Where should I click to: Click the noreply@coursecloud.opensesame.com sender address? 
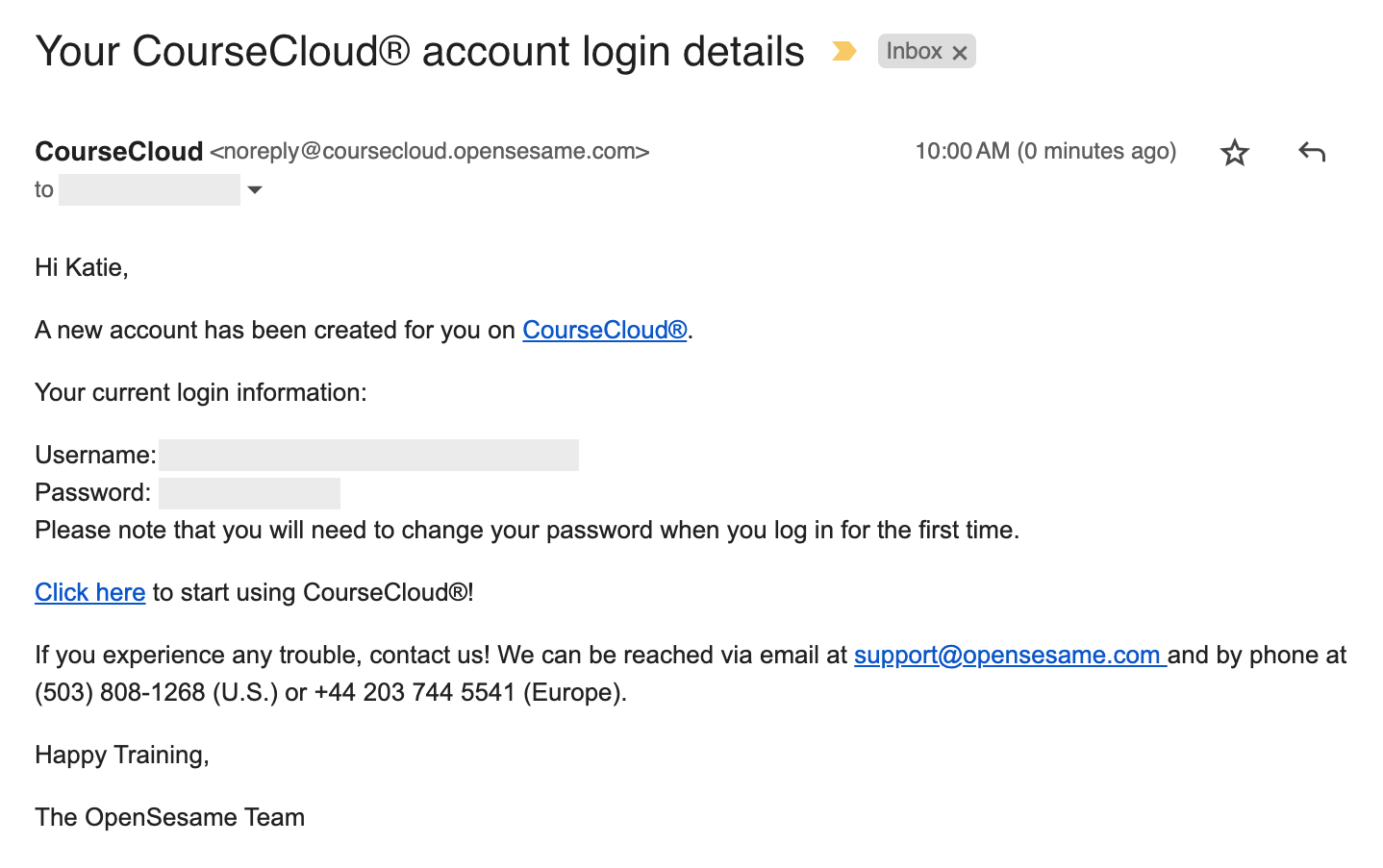coord(430,151)
